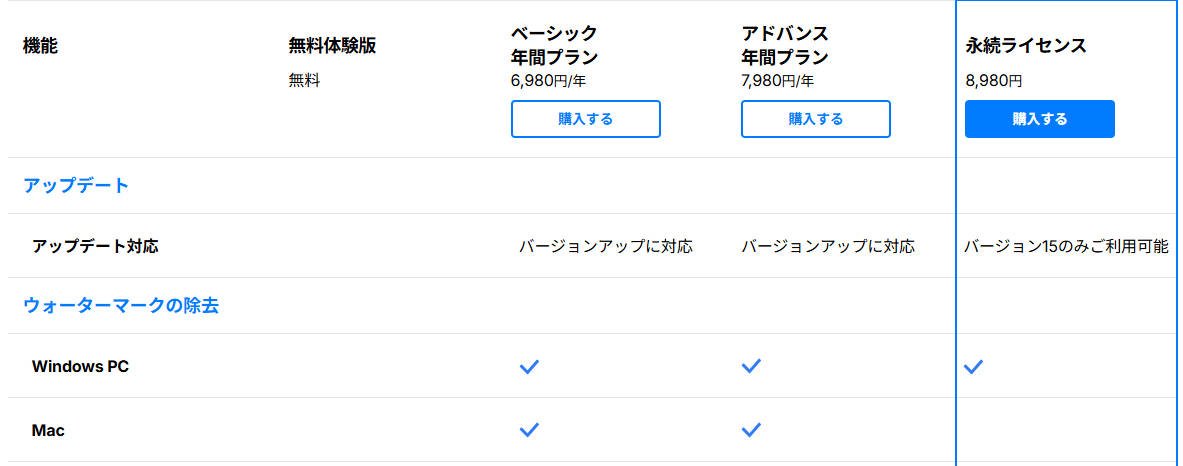Open the ウォーターマークの除去 section heading
Viewport: 1183px width, 466px height.
tap(121, 305)
